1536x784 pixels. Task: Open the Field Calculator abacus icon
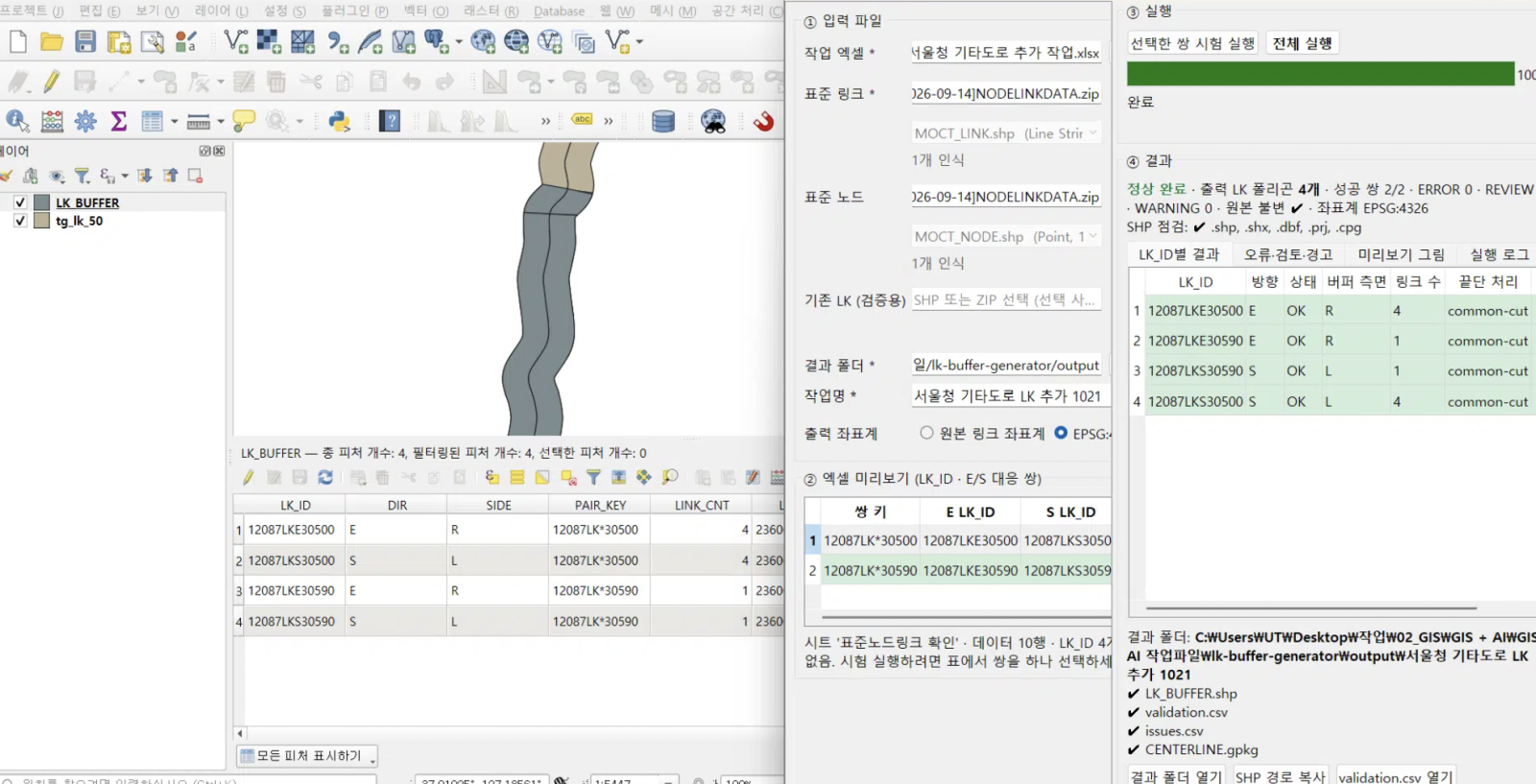coord(52,121)
